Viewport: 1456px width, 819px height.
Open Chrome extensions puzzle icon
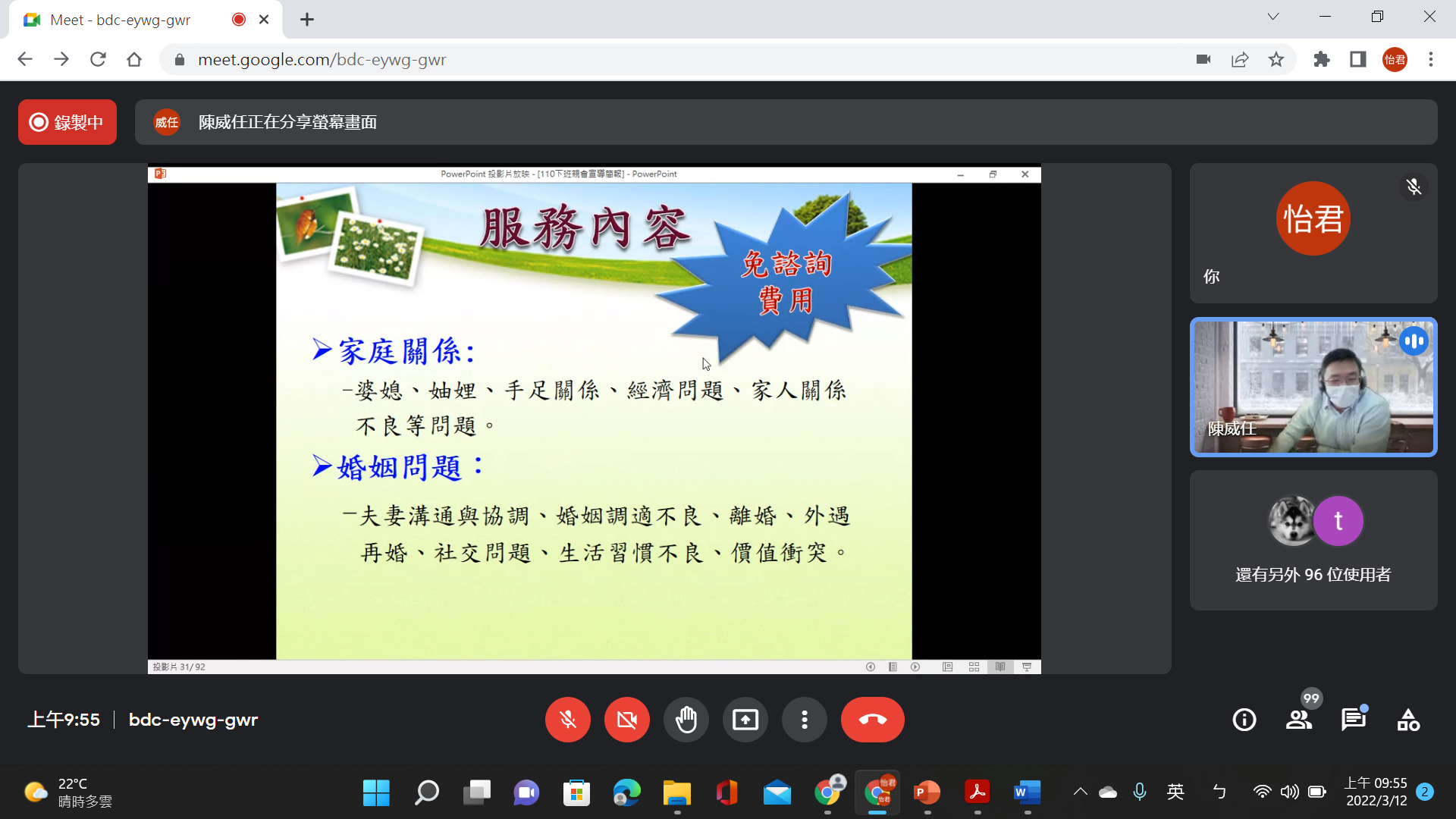click(x=1322, y=59)
